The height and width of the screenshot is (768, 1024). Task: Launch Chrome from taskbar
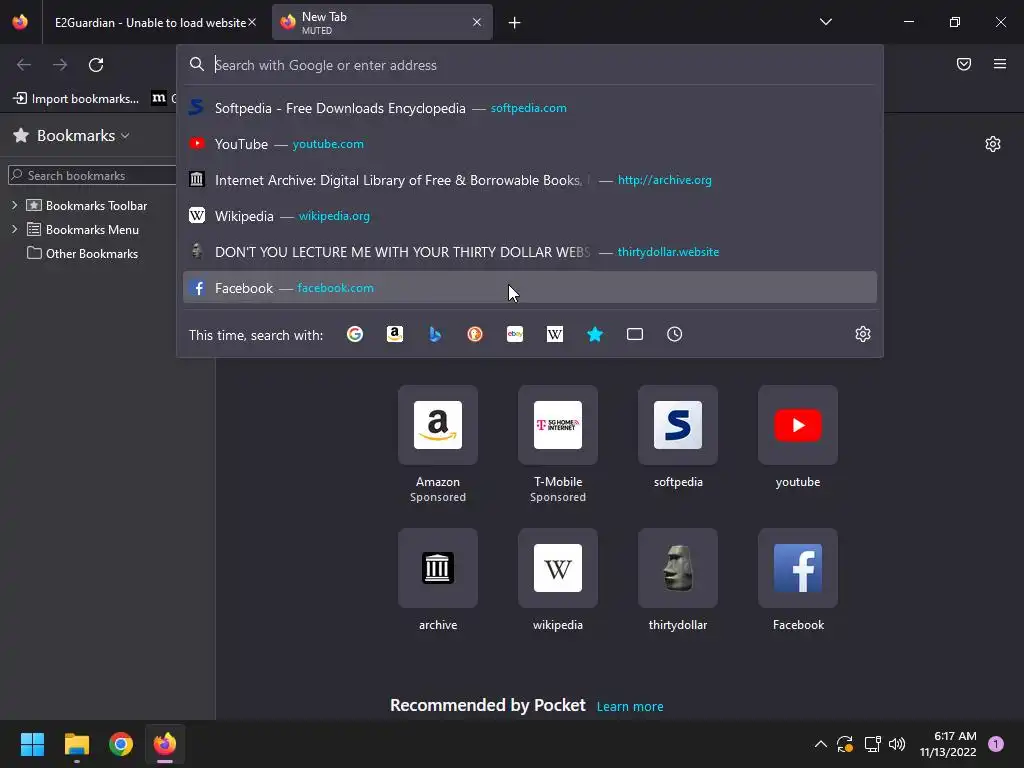121,744
